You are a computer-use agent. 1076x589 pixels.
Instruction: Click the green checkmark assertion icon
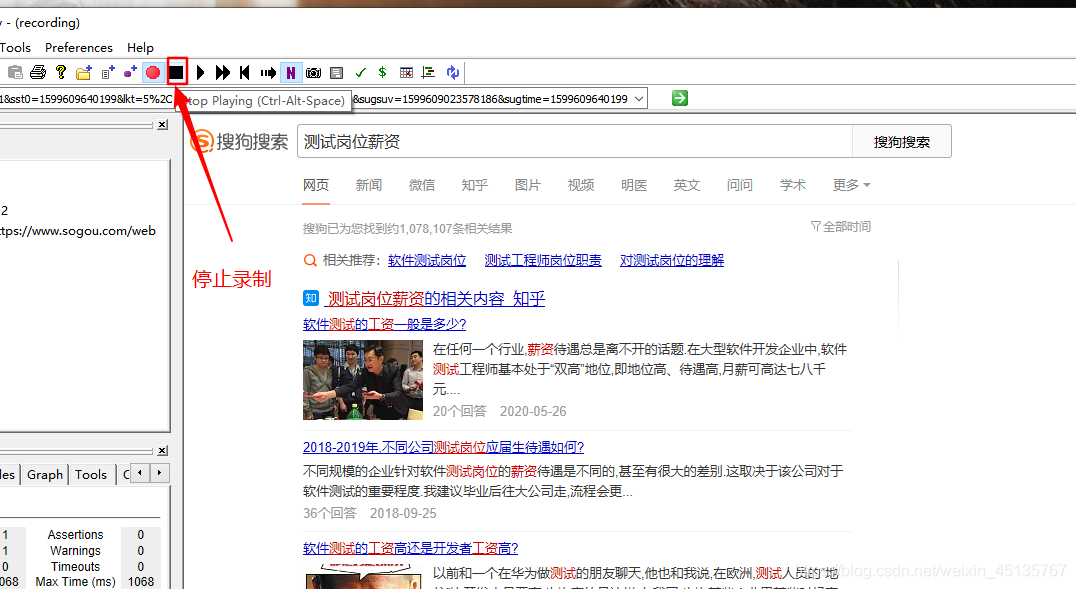360,72
